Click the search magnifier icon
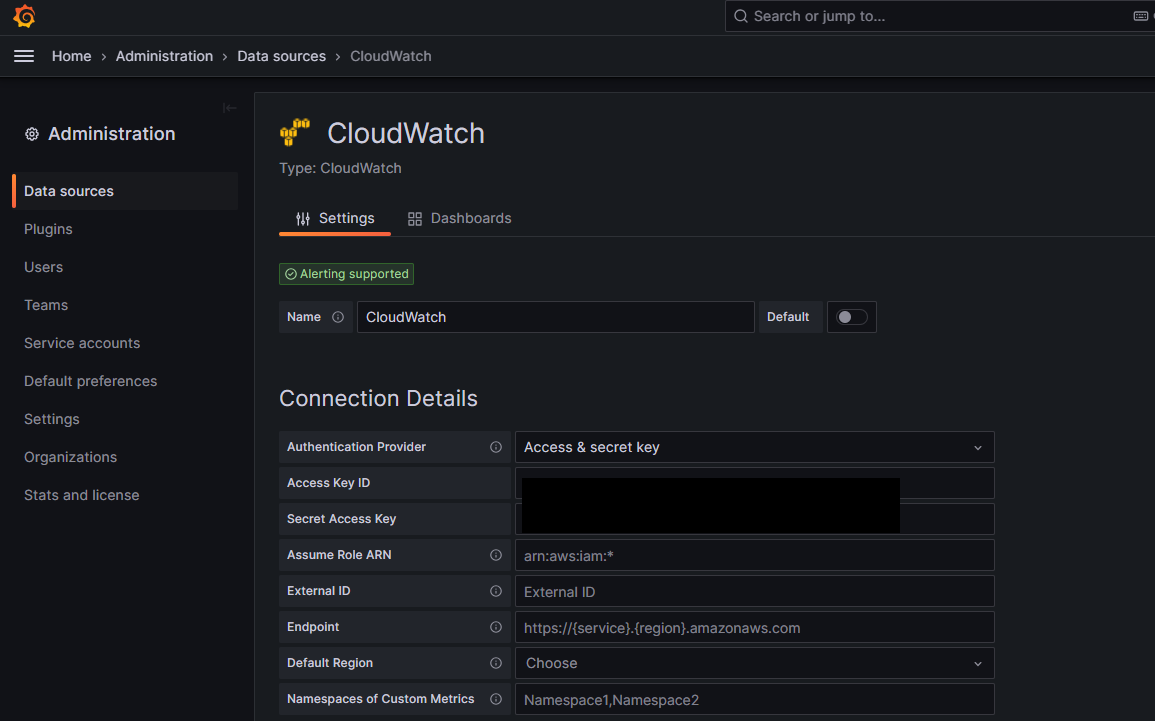Viewport: 1155px width, 721px height. click(740, 16)
